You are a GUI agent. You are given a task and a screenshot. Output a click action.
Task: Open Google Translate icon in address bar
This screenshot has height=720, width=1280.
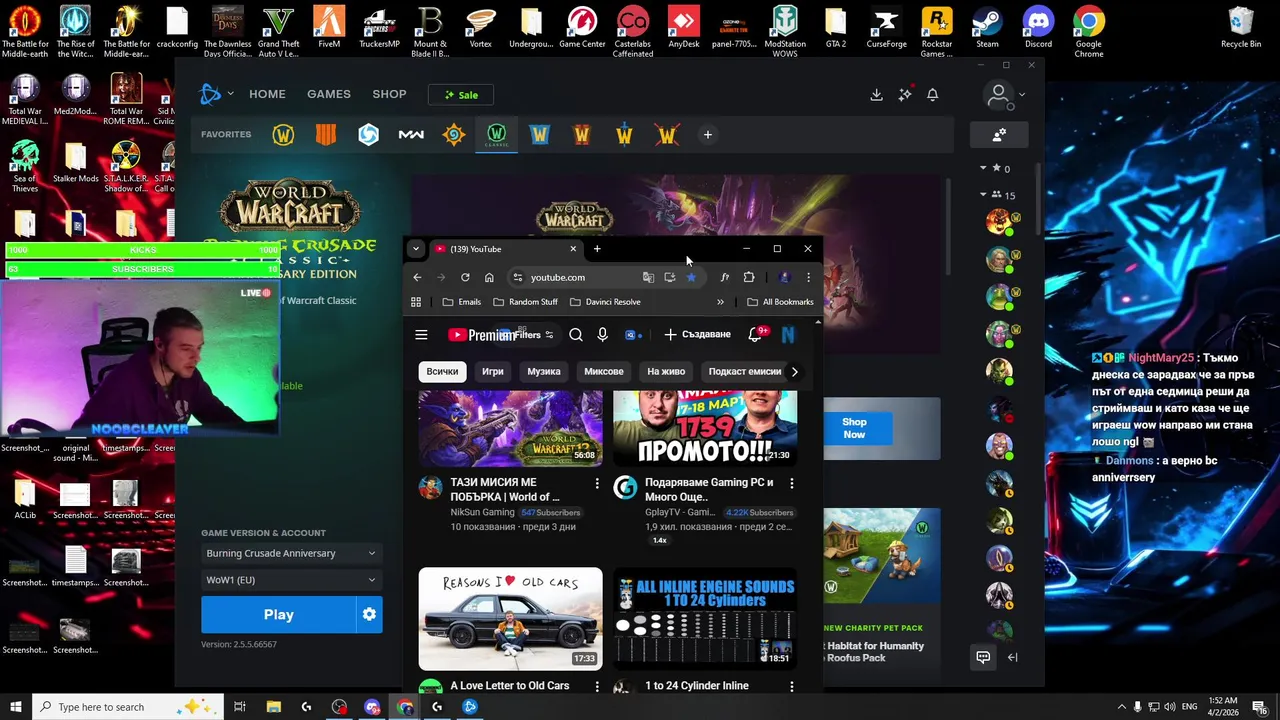click(648, 277)
